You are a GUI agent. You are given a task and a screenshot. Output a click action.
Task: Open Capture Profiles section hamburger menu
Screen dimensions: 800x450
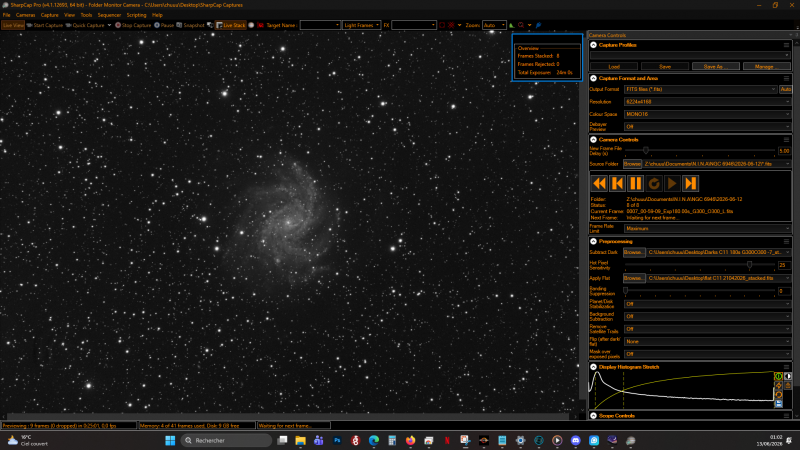(x=786, y=45)
